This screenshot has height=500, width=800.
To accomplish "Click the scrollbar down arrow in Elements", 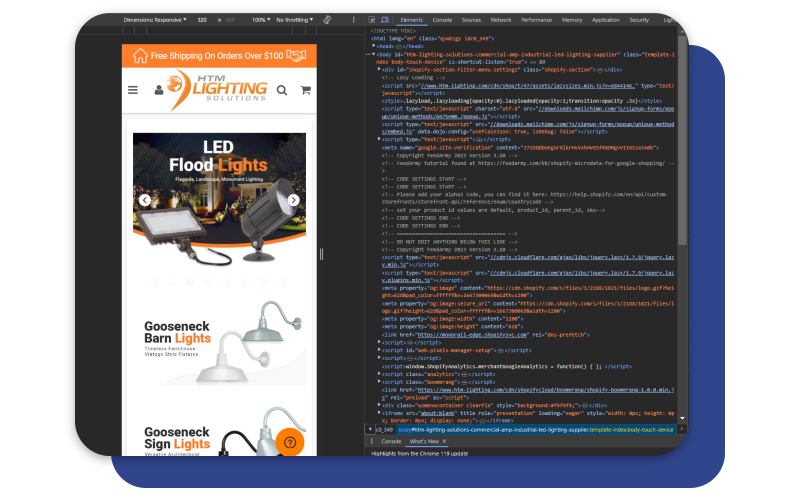I will 682,418.
